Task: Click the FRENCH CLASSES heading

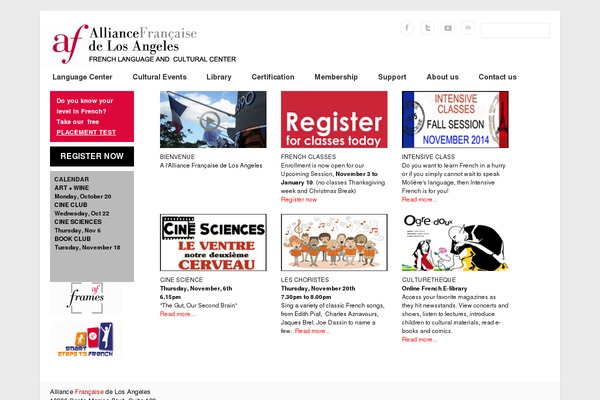Action: [x=308, y=157]
